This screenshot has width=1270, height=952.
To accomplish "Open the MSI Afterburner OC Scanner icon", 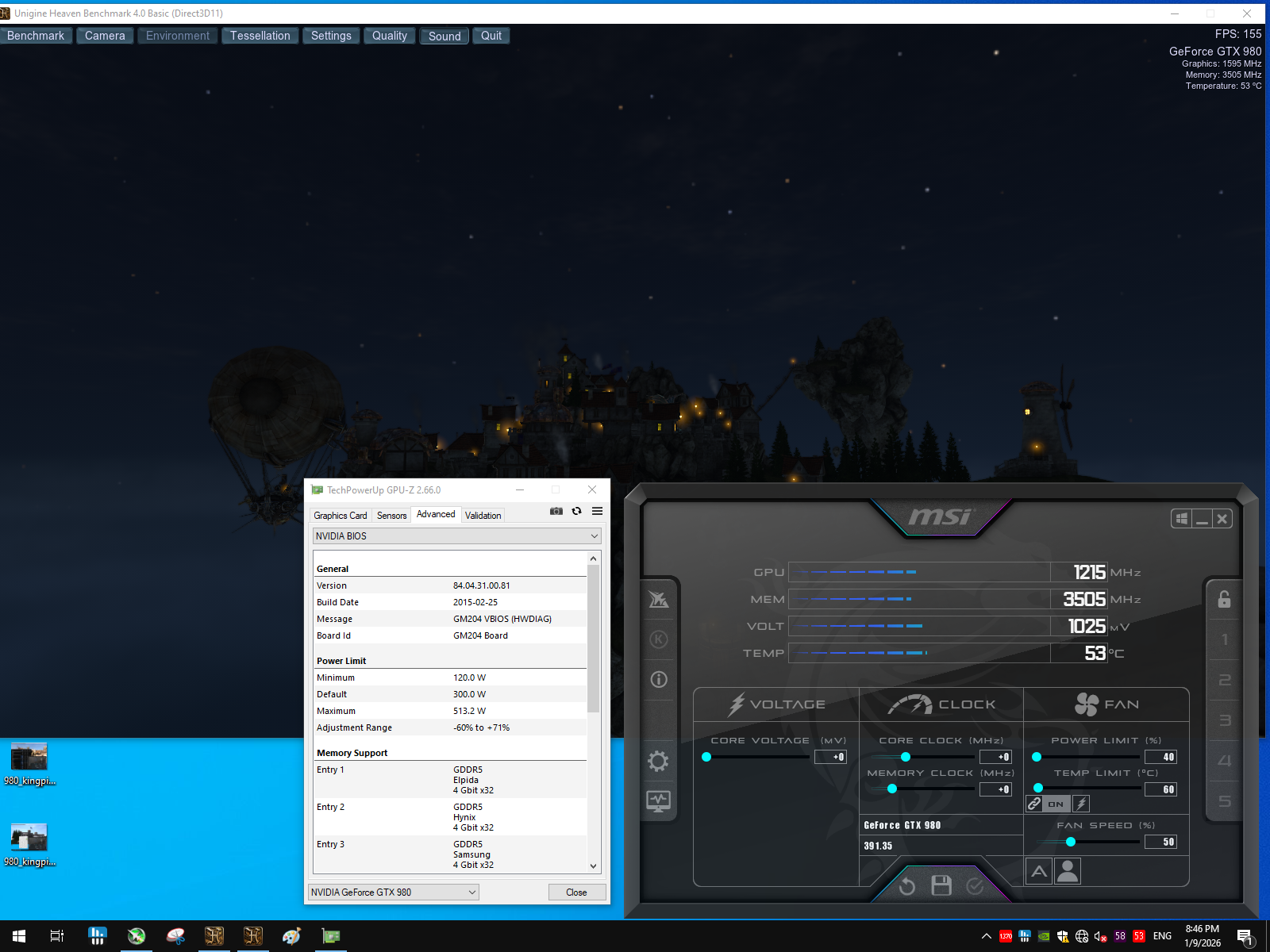I will (659, 600).
